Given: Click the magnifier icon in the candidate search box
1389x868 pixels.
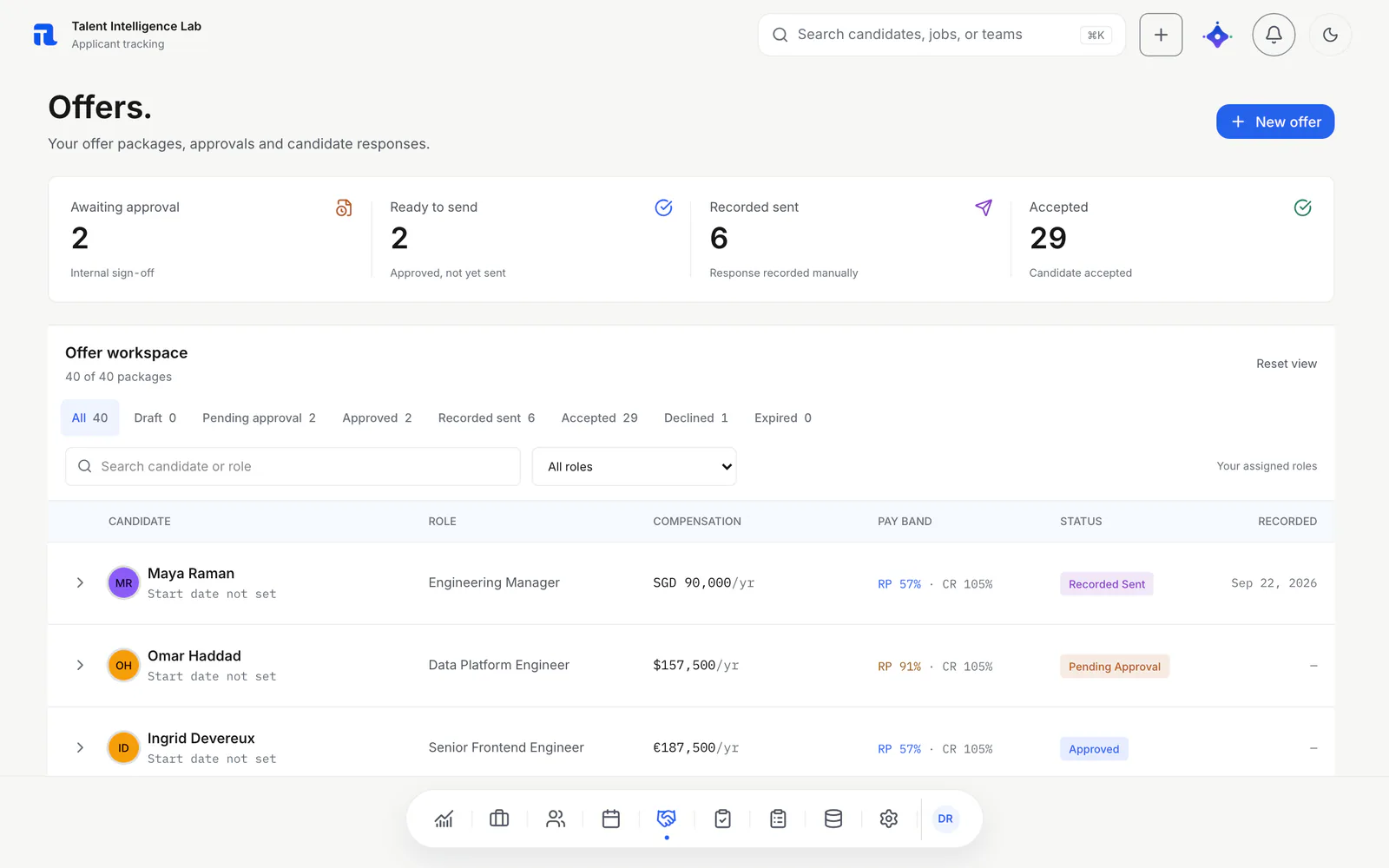Looking at the screenshot, I should tap(85, 466).
